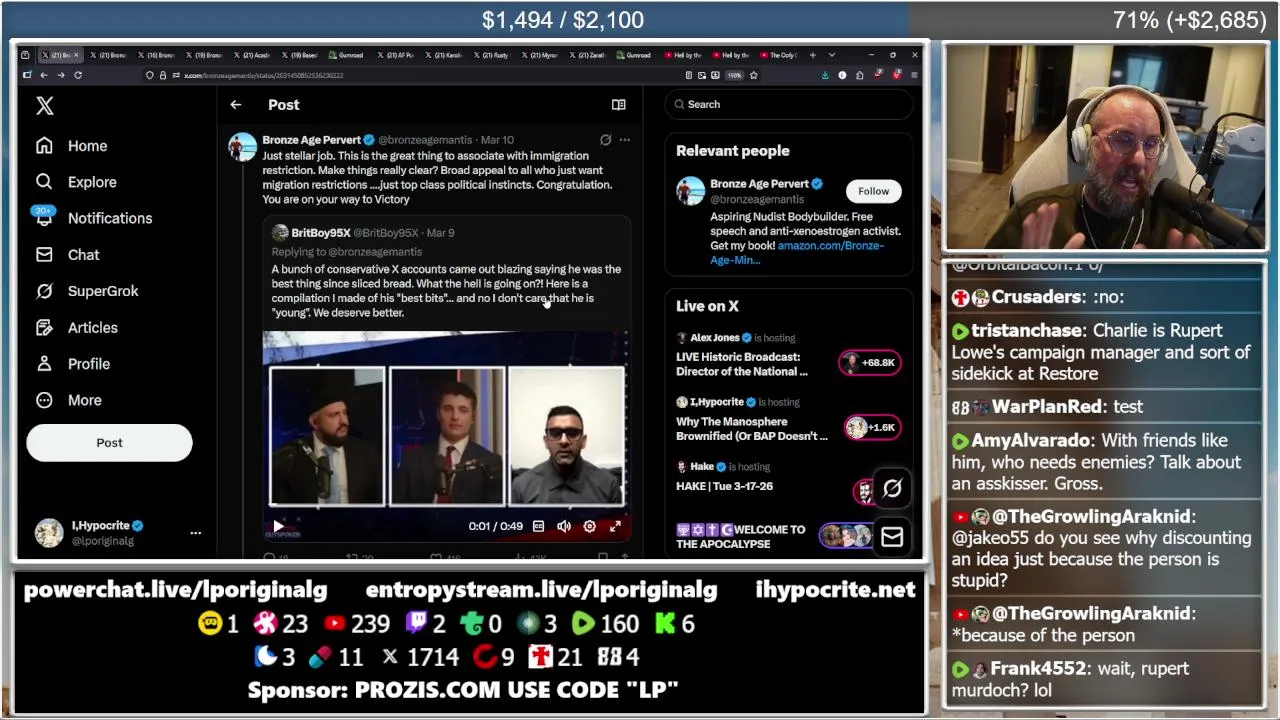The width and height of the screenshot is (1280, 720).
Task: Open the floating Grok button
Action: click(892, 488)
